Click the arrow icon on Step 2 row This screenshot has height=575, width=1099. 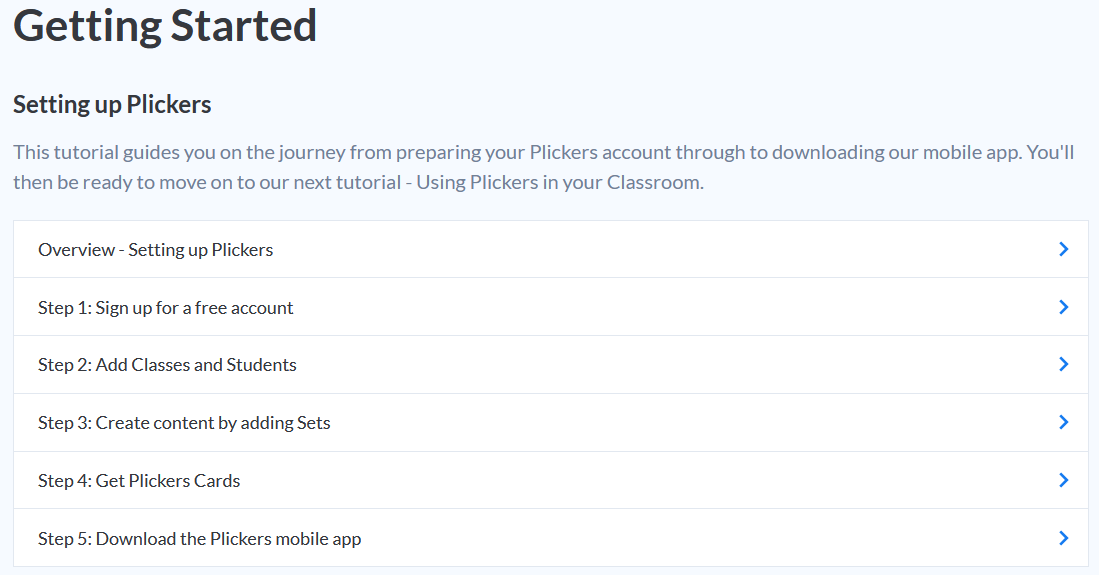click(1063, 365)
